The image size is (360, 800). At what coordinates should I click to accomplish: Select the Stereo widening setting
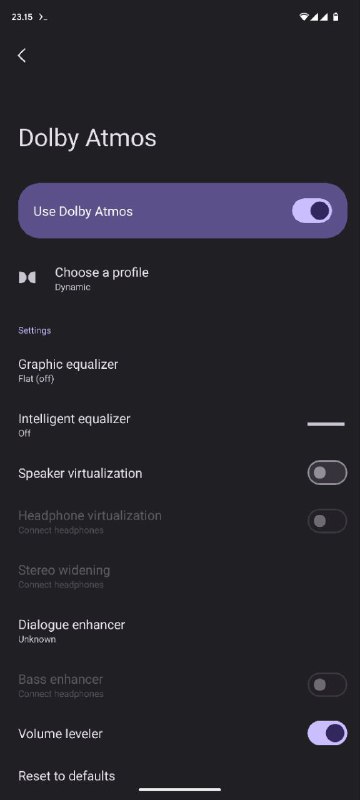(180, 576)
